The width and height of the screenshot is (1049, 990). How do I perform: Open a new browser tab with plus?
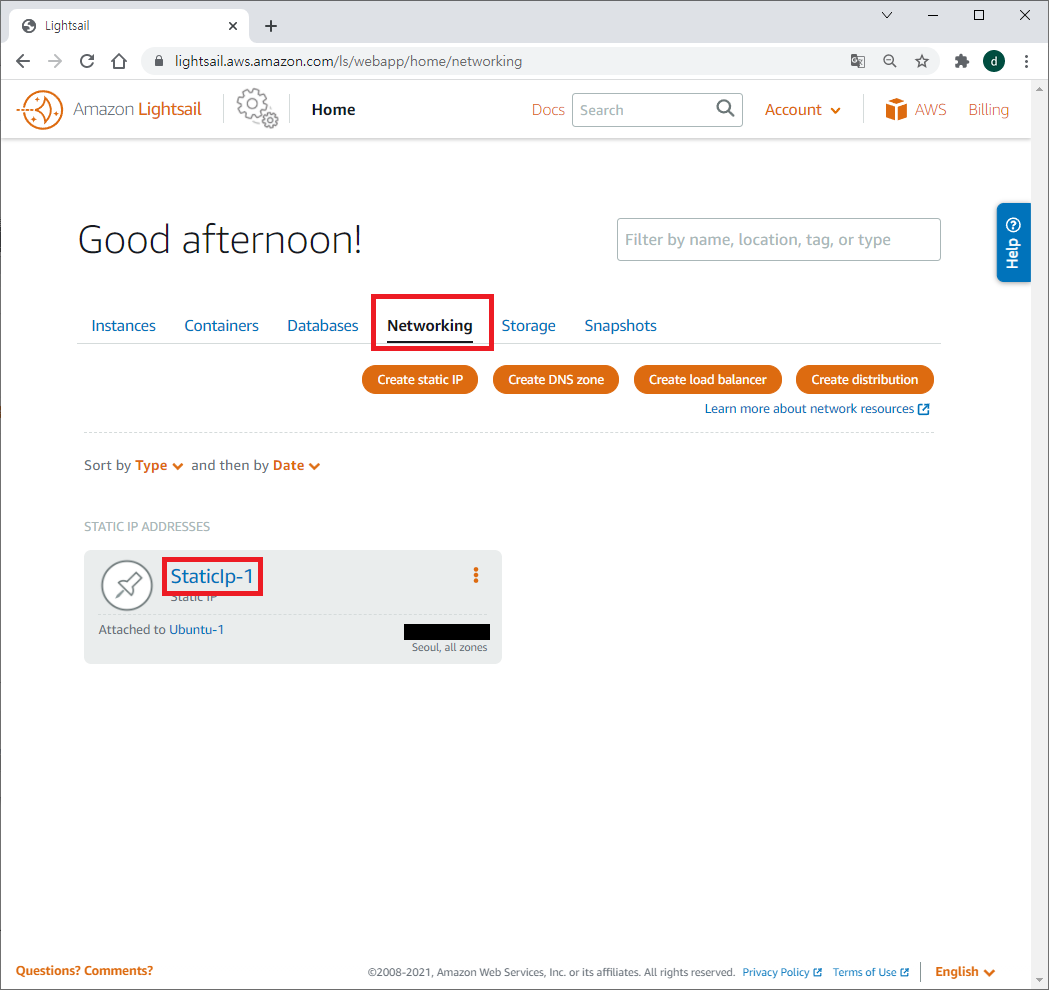tap(271, 26)
